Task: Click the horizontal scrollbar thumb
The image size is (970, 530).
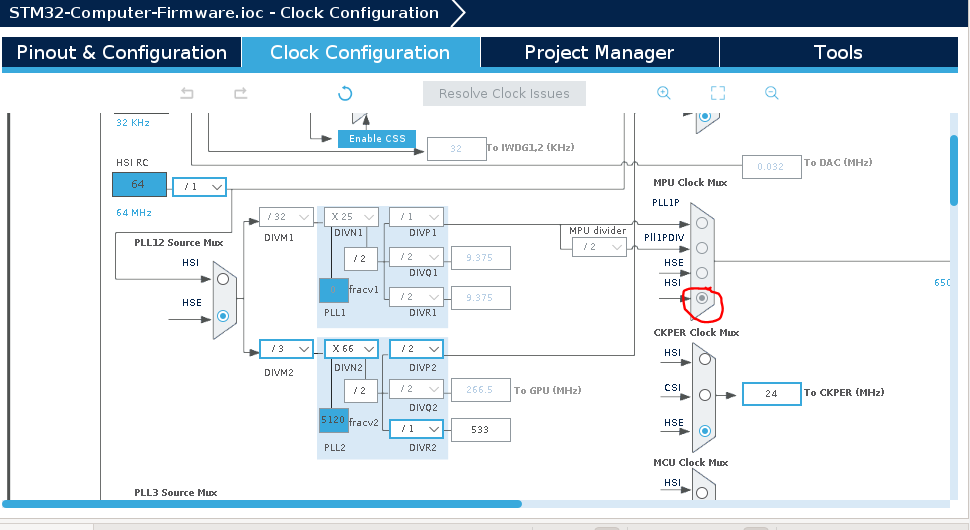Action: 262,504
